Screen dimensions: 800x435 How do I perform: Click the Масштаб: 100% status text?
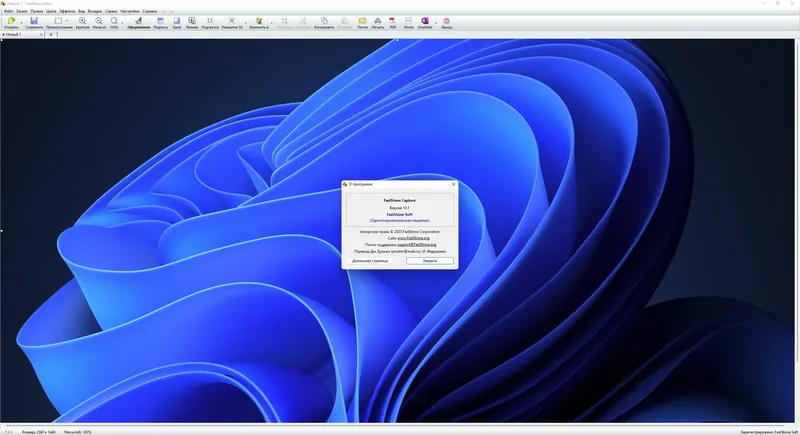78,432
